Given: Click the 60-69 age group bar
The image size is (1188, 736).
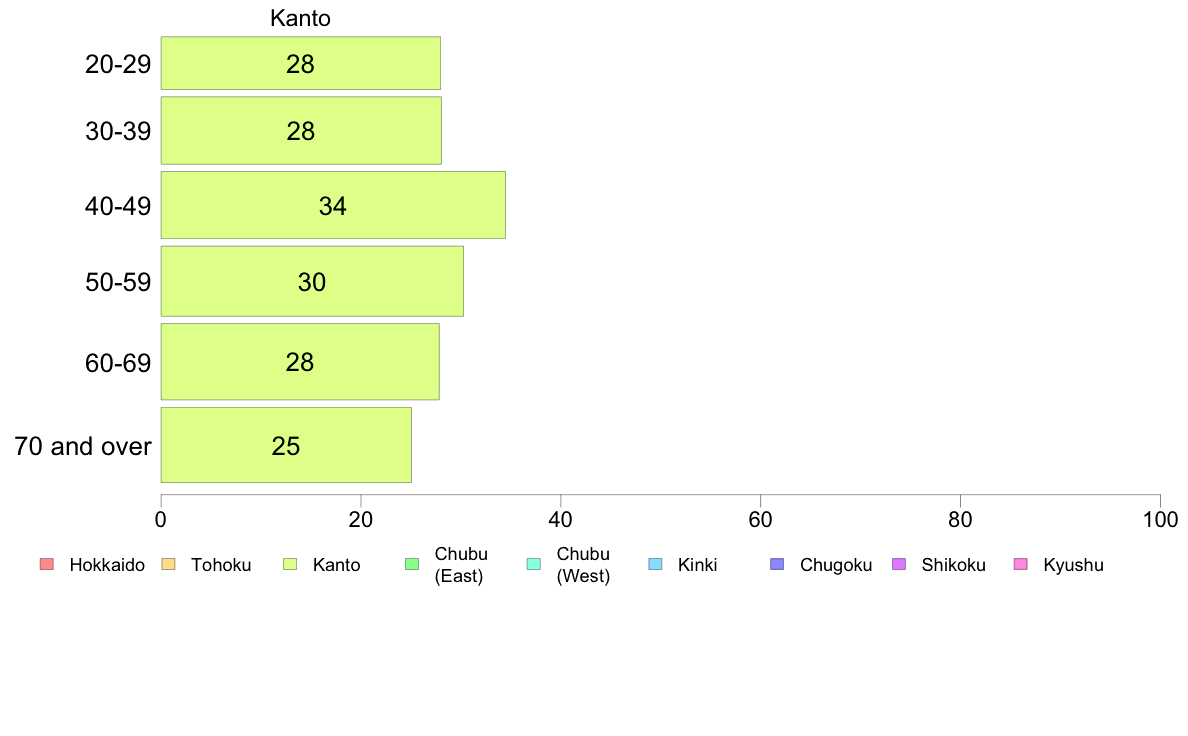Looking at the screenshot, I should click(300, 362).
